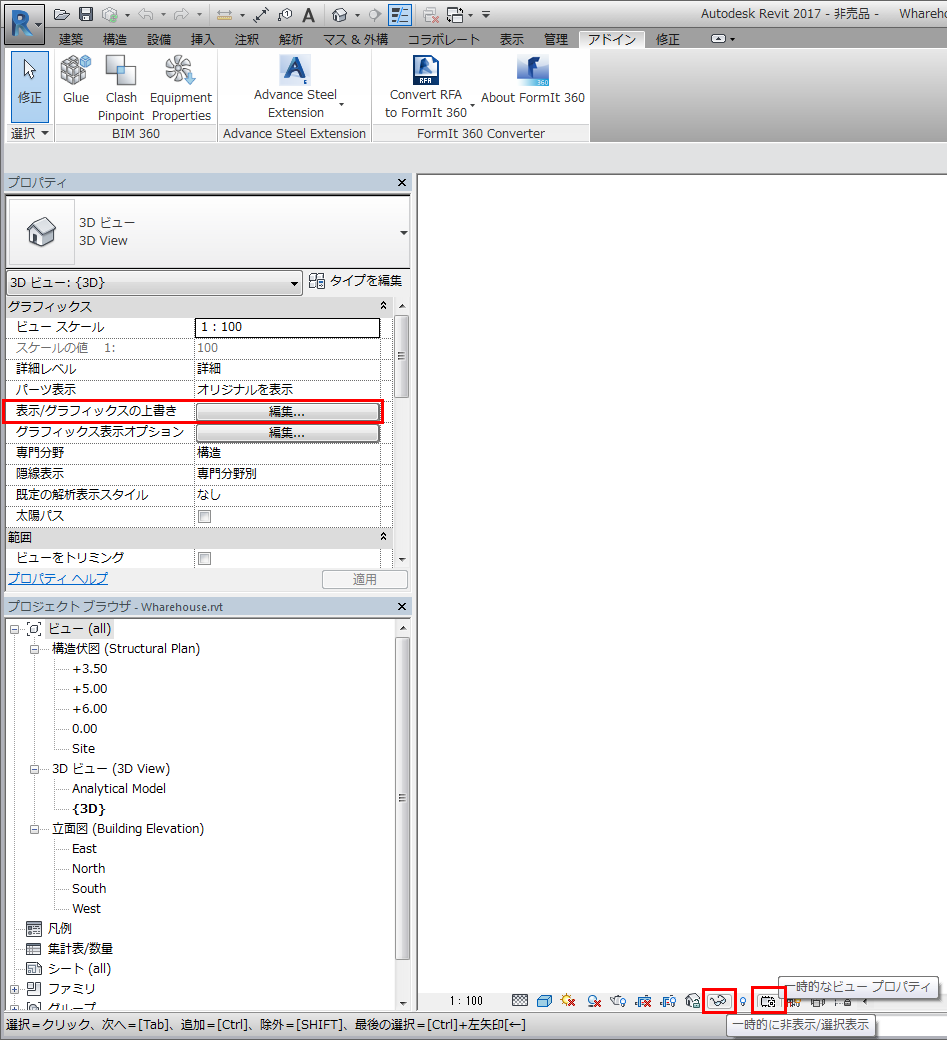The image size is (947, 1040).
Task: Click the Reveal Hidden Elements lightbulb icon
Action: 743,1002
